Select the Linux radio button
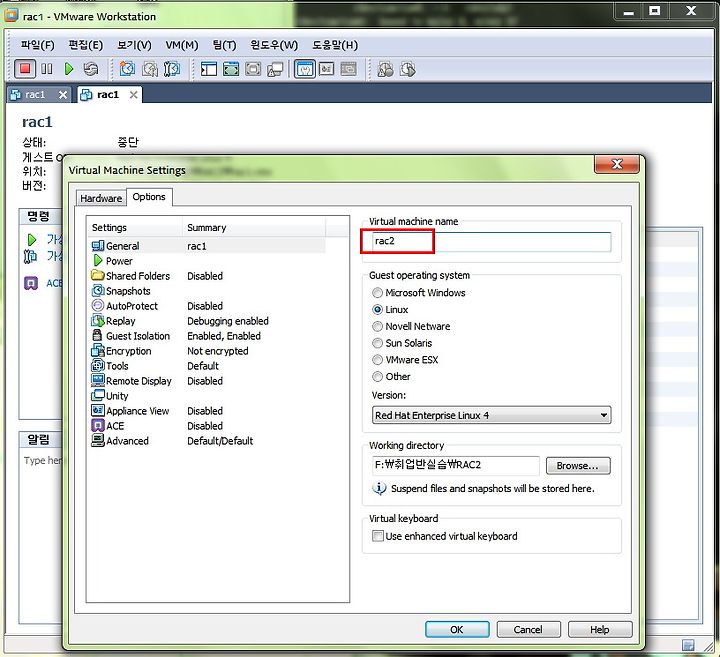Viewport: 720px width, 657px height. click(377, 309)
